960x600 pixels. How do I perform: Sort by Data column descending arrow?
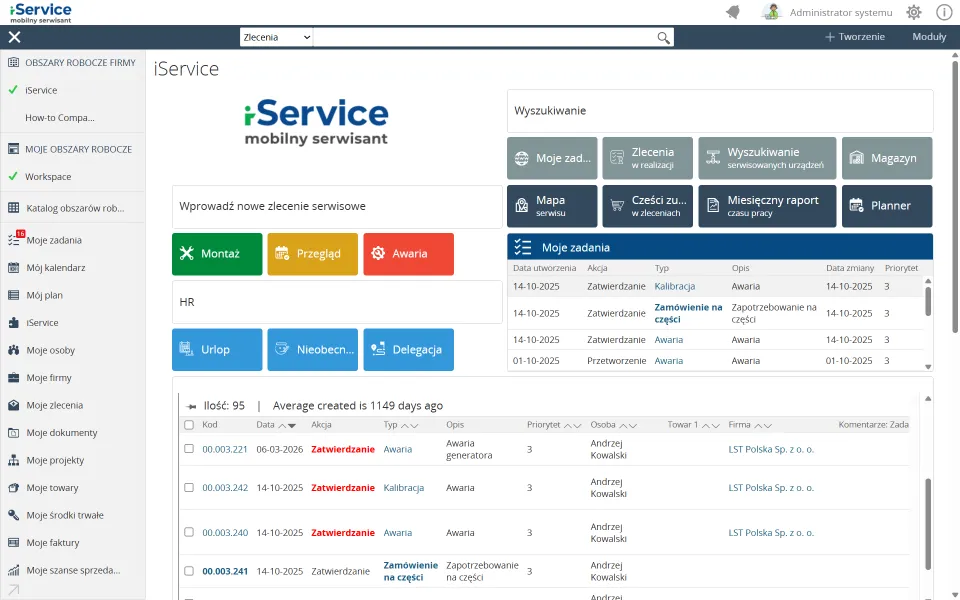pyautogui.click(x=292, y=426)
